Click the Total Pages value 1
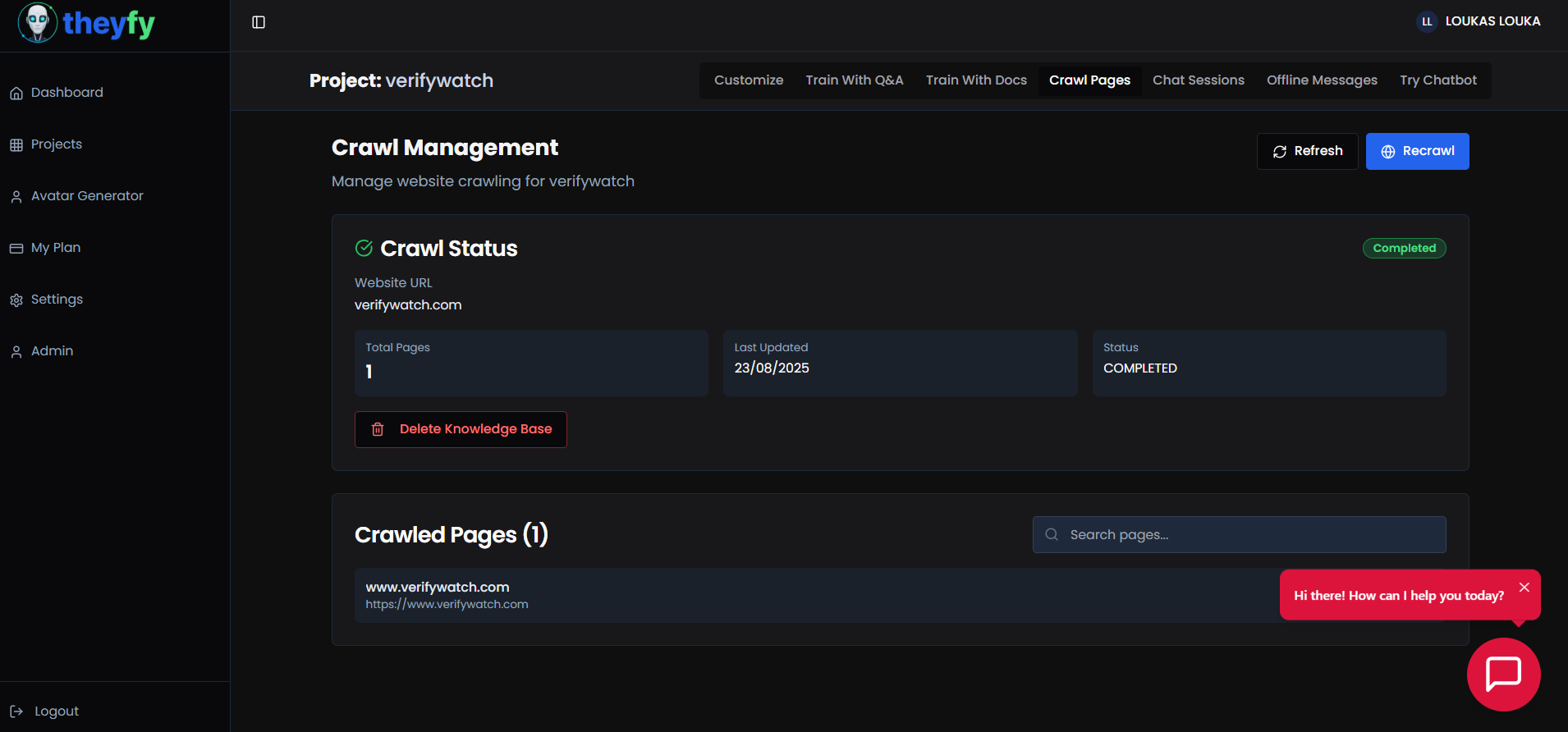 click(369, 372)
